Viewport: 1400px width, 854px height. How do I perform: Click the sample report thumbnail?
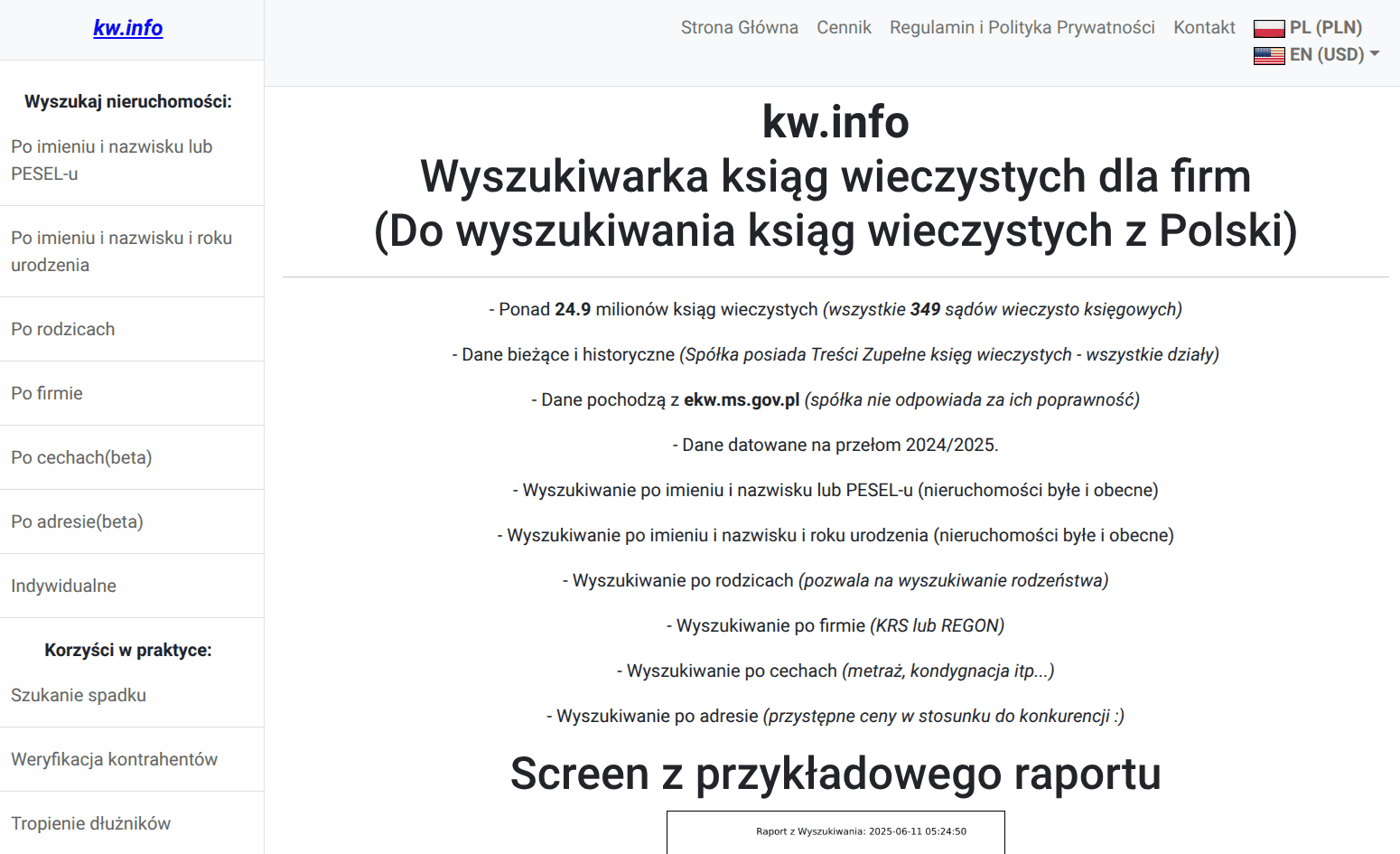(835, 832)
